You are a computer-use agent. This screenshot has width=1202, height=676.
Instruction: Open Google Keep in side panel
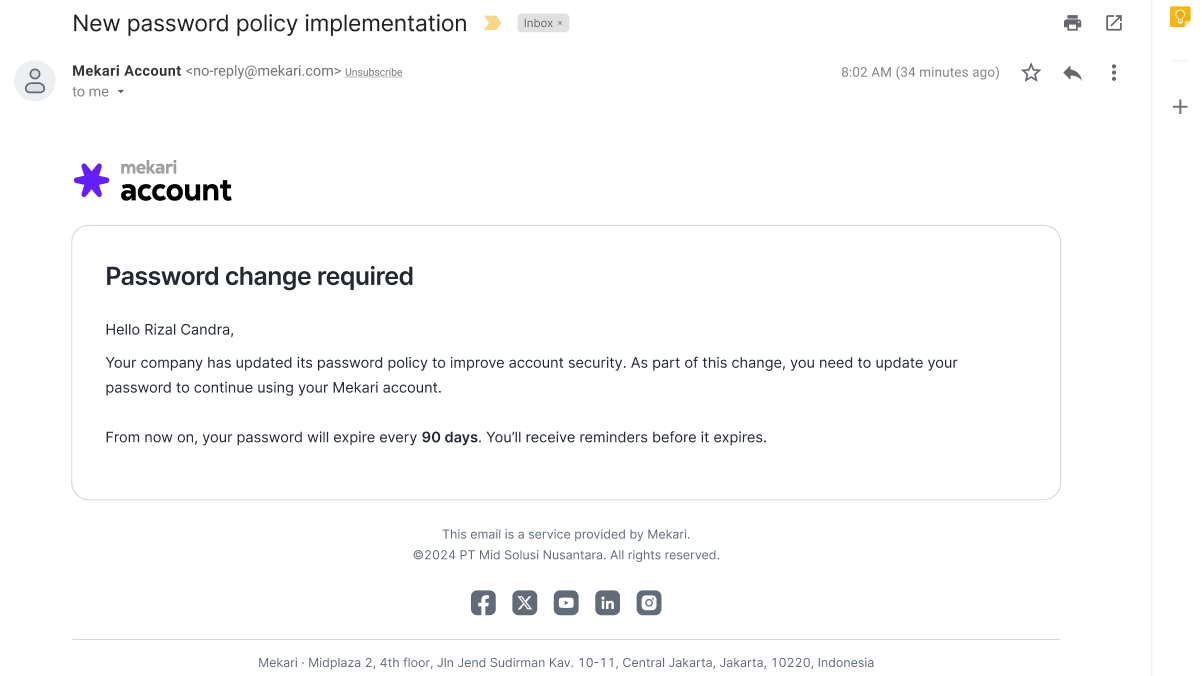[x=1180, y=17]
